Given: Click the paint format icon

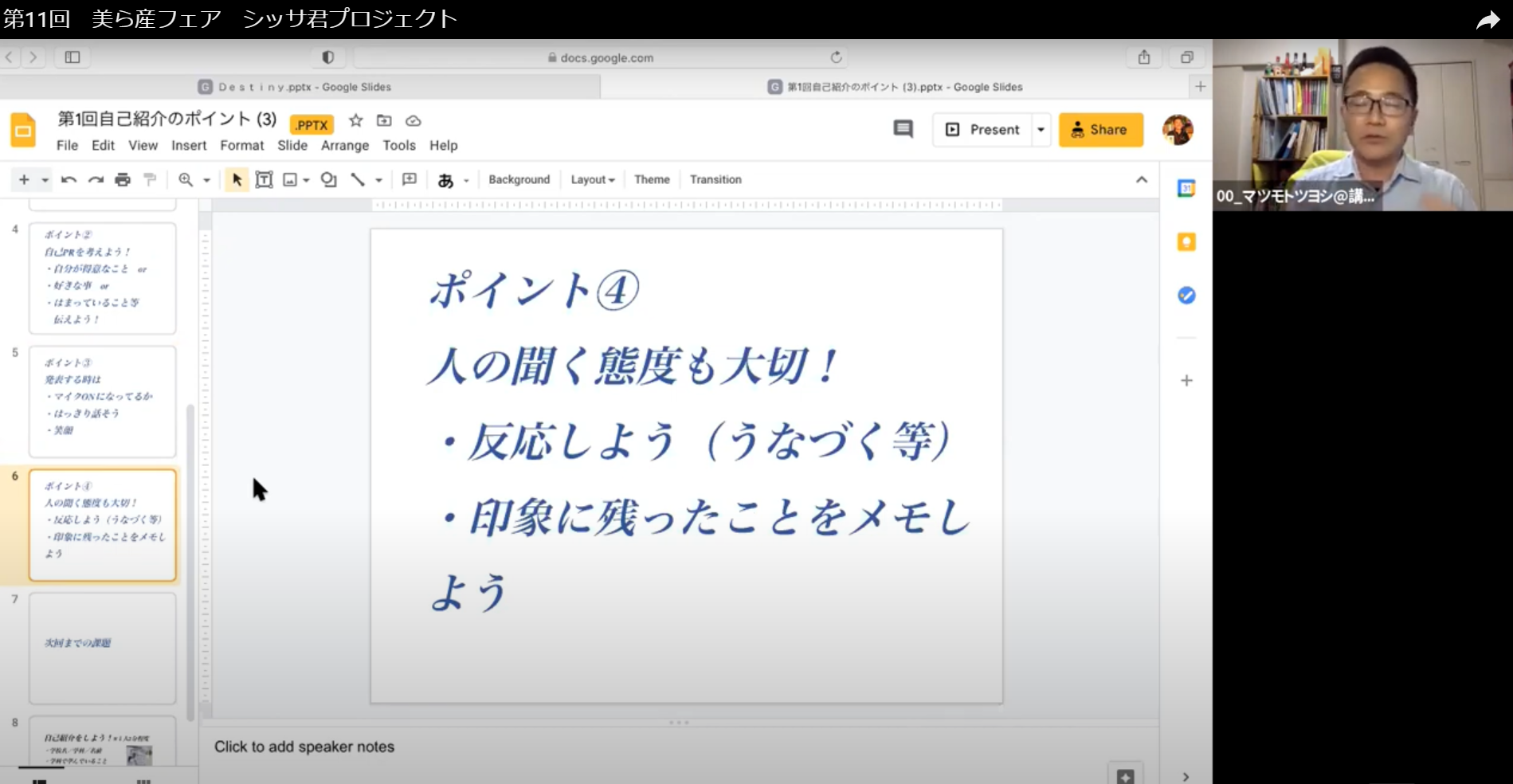Looking at the screenshot, I should pyautogui.click(x=150, y=180).
